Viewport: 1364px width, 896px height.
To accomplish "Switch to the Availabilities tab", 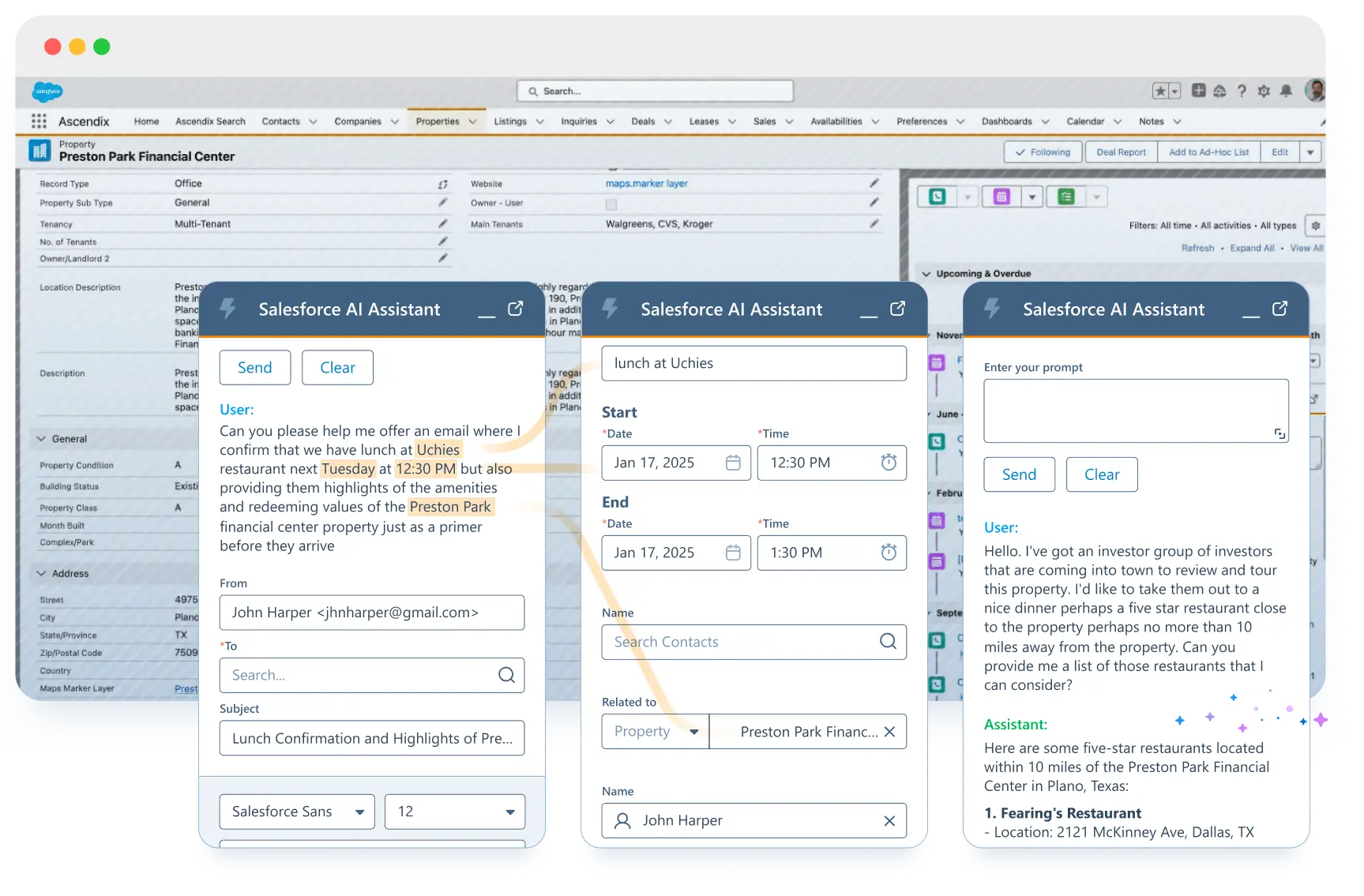I will [836, 122].
